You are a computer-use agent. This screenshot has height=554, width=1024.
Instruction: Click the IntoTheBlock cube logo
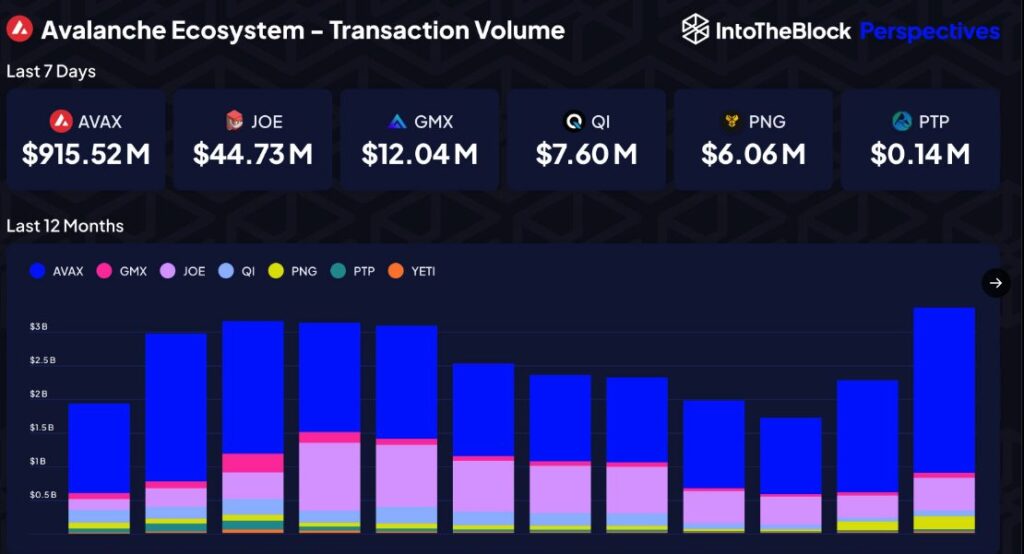[695, 30]
